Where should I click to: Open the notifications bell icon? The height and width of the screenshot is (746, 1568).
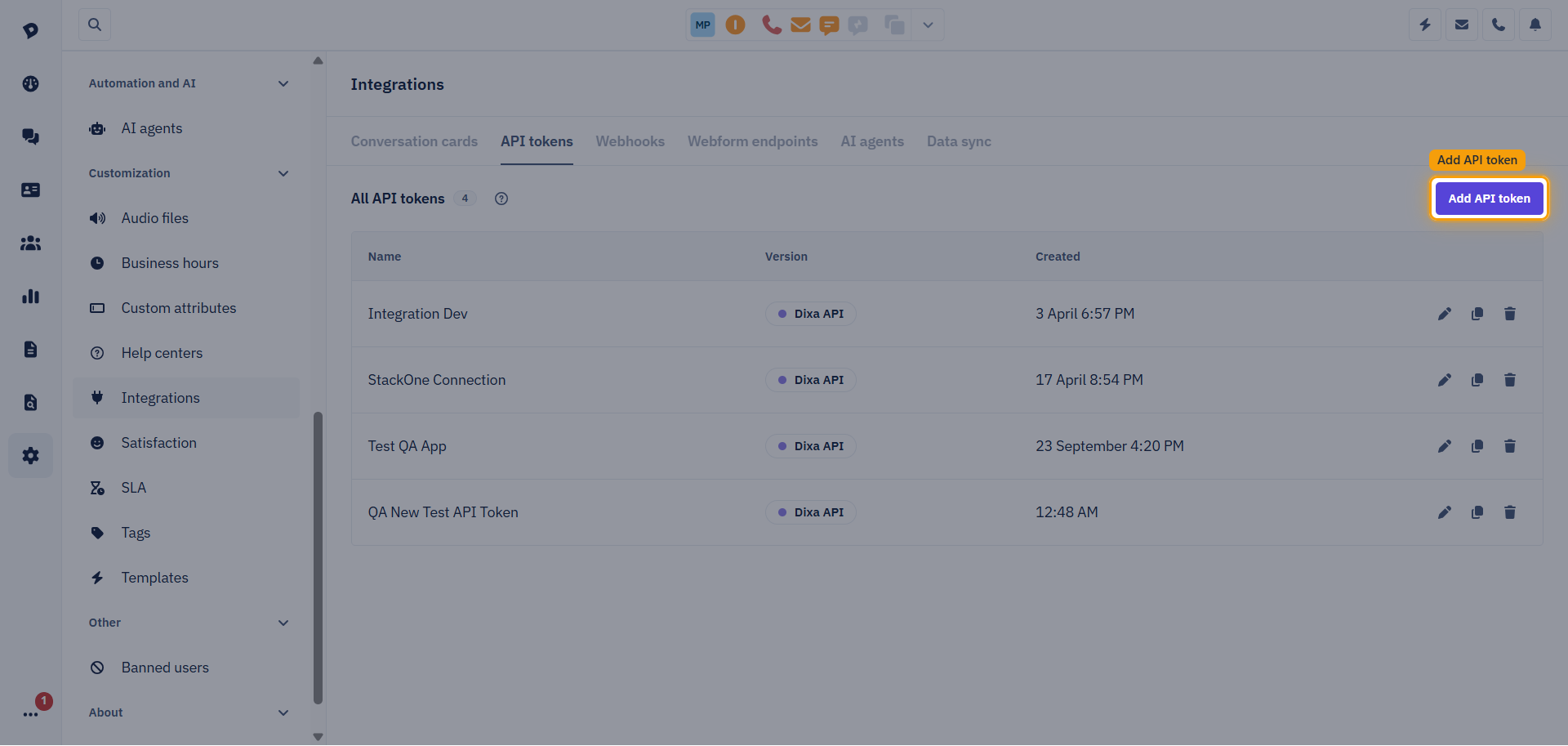coord(1535,25)
